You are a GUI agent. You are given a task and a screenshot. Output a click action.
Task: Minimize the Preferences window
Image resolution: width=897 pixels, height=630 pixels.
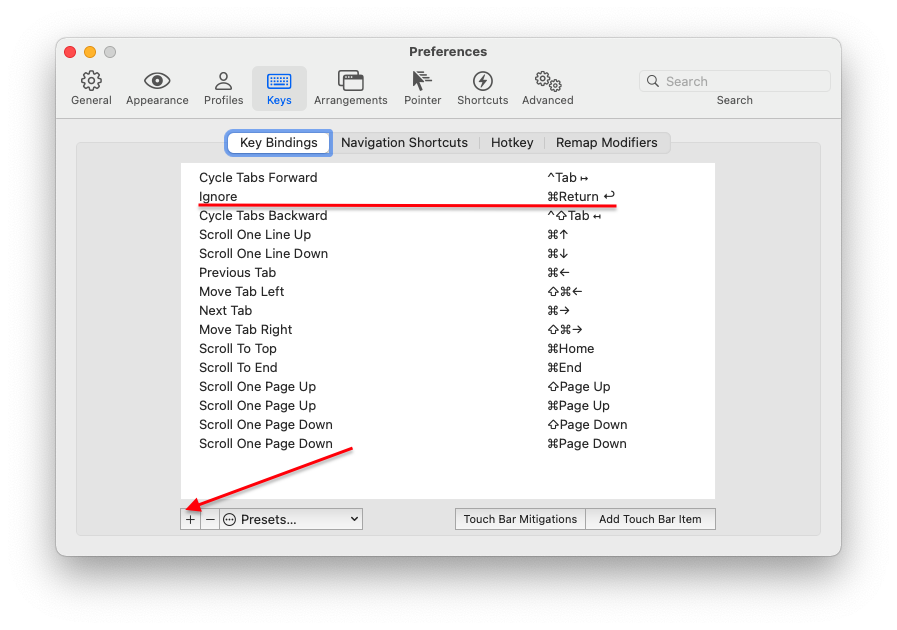90,52
